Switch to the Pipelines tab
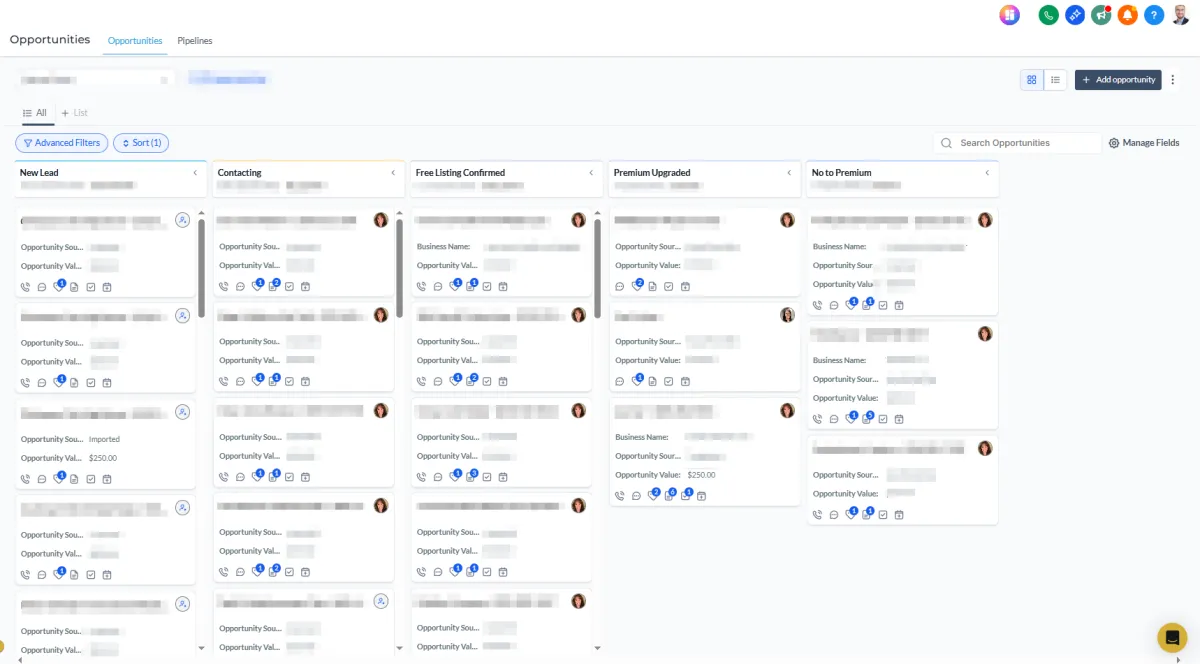The image size is (1200, 664). click(x=195, y=41)
